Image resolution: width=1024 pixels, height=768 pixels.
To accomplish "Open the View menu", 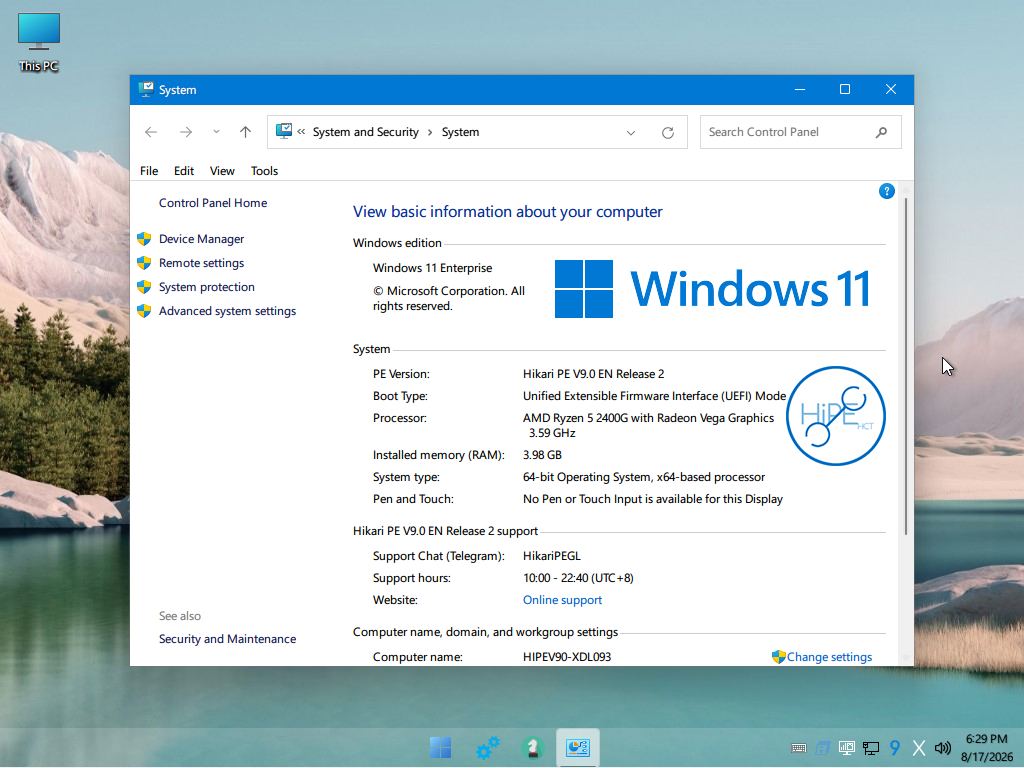I will pyautogui.click(x=222, y=170).
